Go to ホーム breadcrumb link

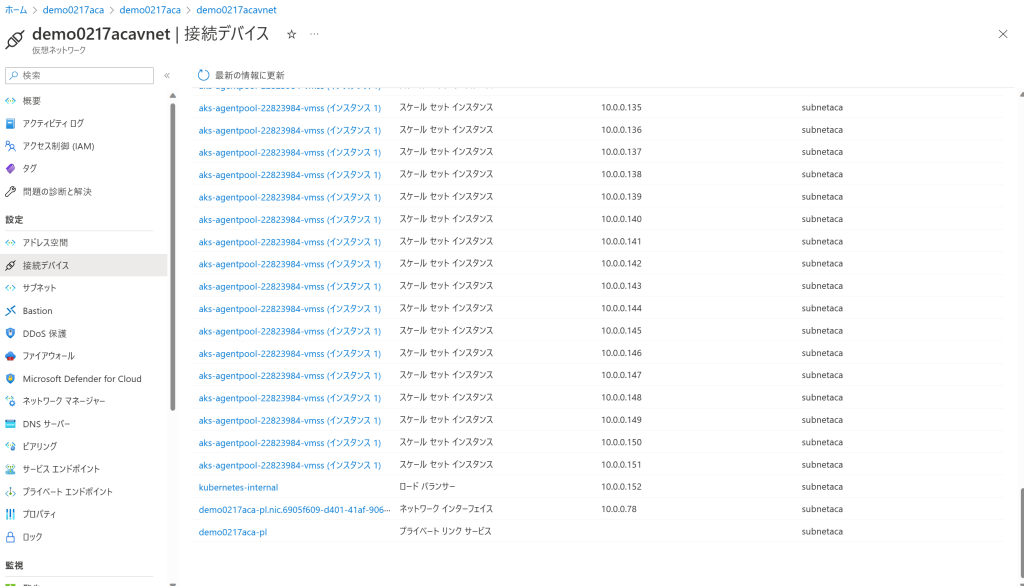coord(16,10)
